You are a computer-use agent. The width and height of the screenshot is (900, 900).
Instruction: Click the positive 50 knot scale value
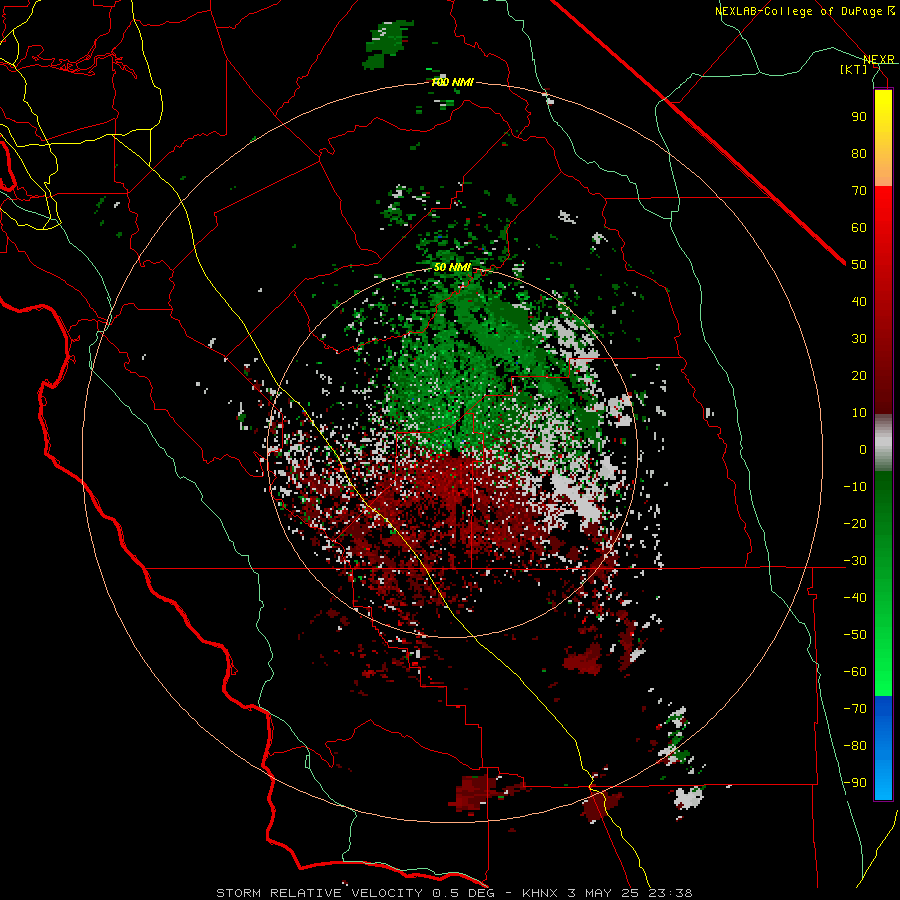pos(859,265)
